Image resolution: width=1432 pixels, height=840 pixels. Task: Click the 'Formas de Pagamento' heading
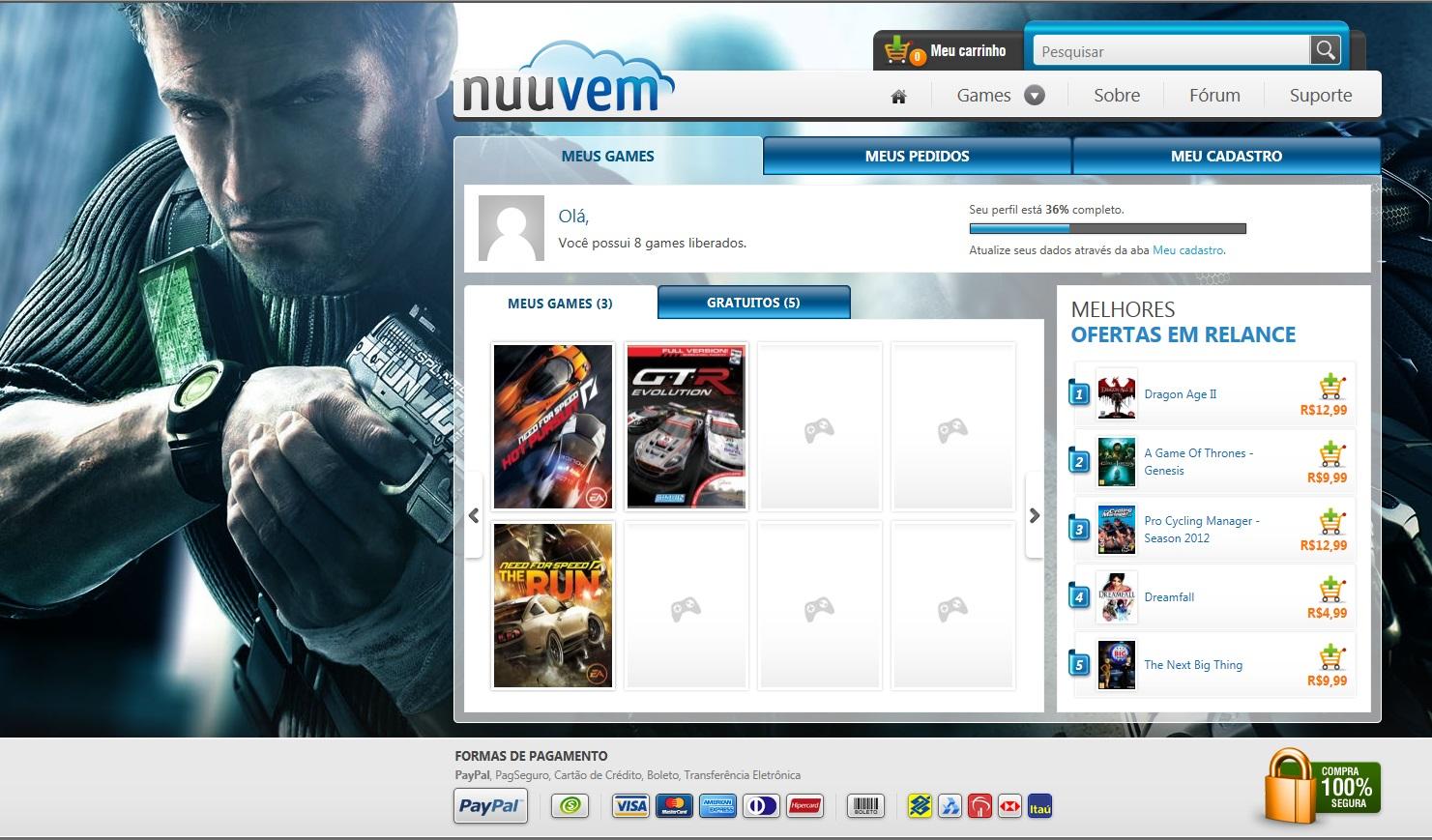531,756
